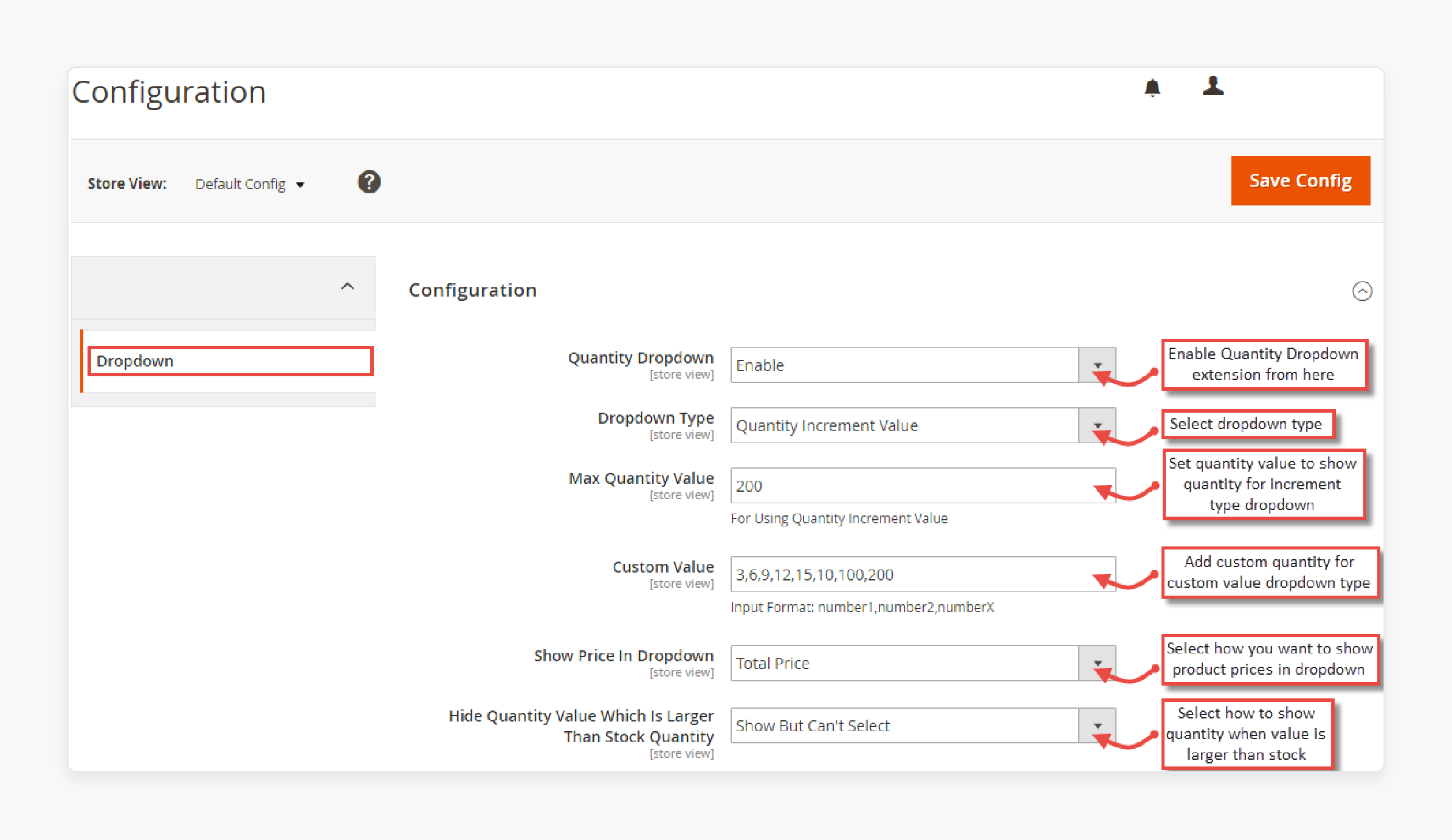Click the 'Input Format: number1,number2,numberX' hint
The height and width of the screenshot is (840, 1452).
(862, 607)
